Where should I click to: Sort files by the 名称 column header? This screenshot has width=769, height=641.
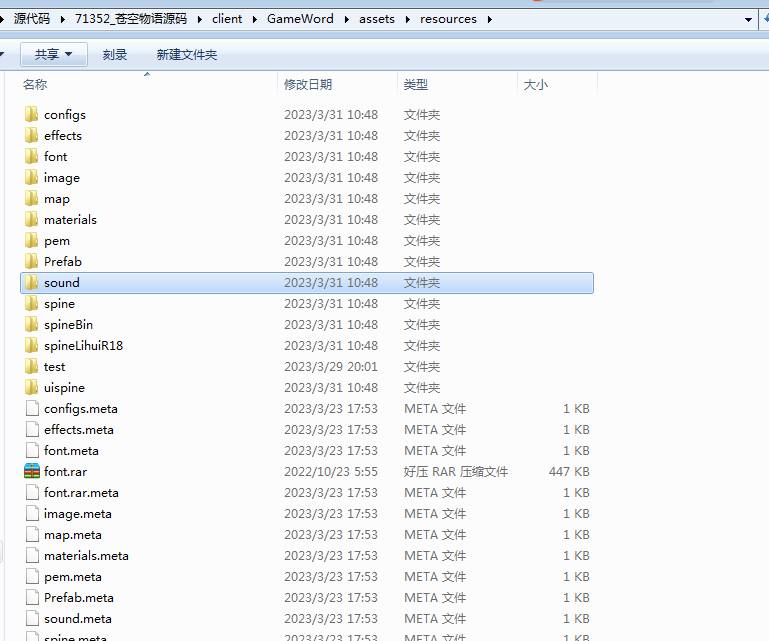(35, 85)
